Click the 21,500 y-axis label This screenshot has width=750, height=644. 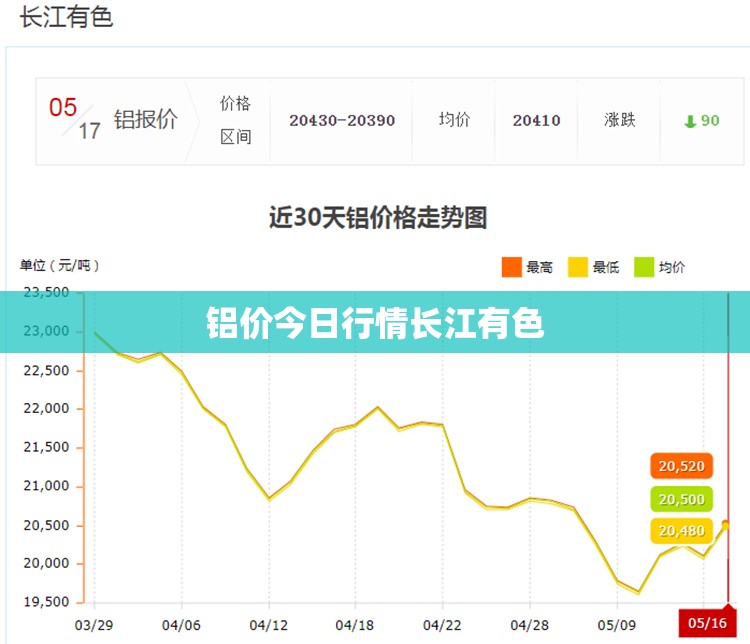pyautogui.click(x=46, y=447)
